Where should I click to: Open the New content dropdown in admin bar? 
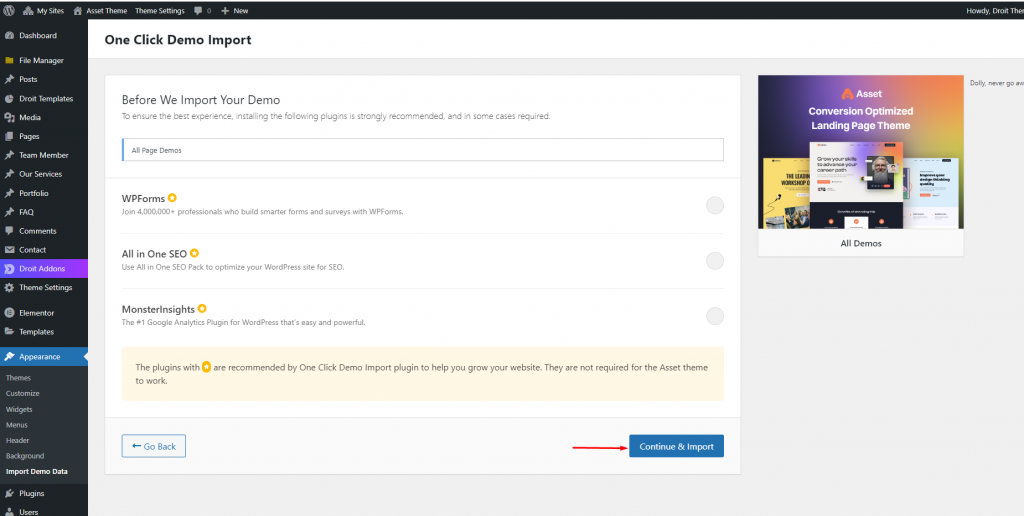234,10
